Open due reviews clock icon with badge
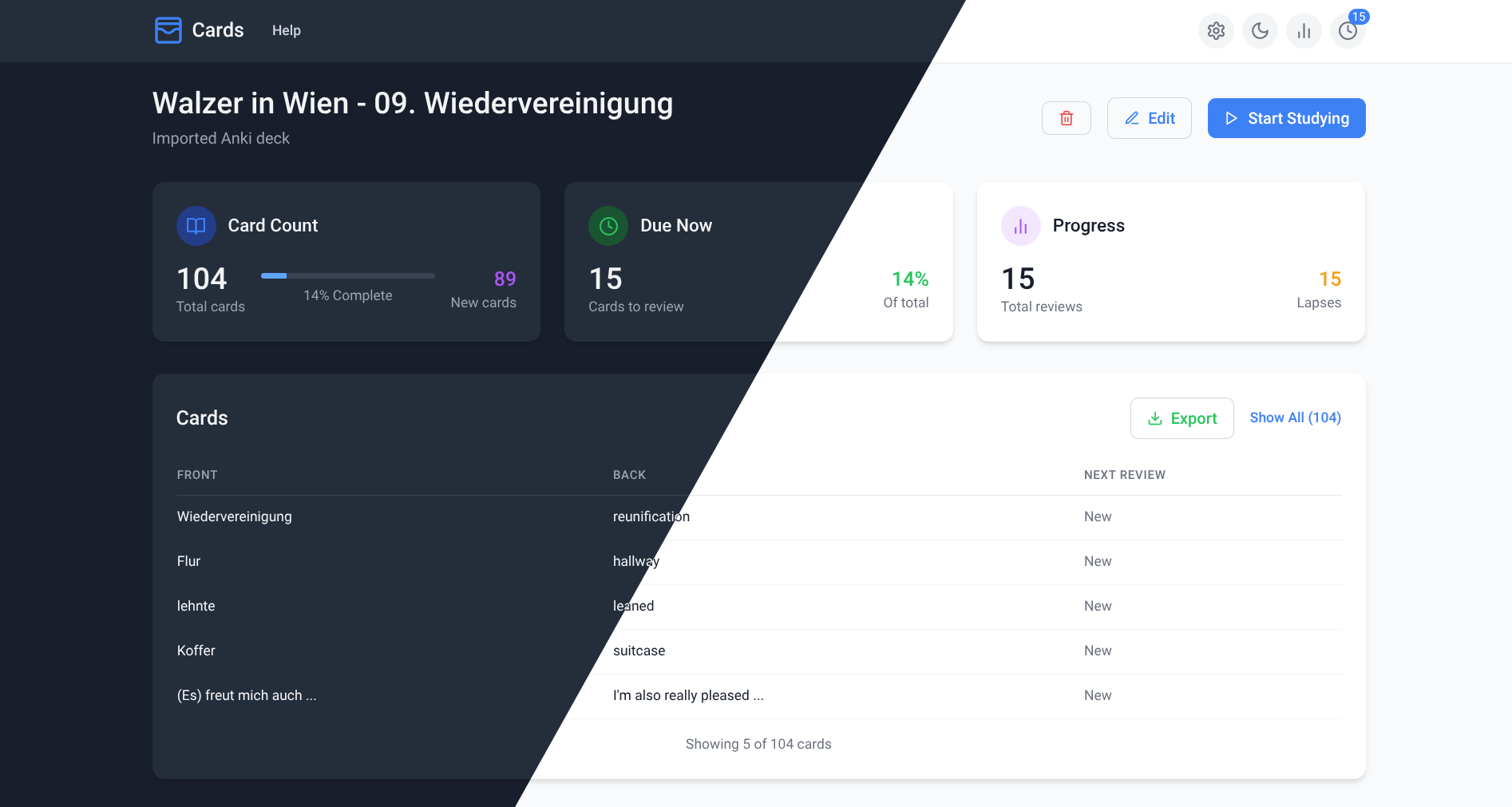The width and height of the screenshot is (1512, 807). pyautogui.click(x=1348, y=31)
